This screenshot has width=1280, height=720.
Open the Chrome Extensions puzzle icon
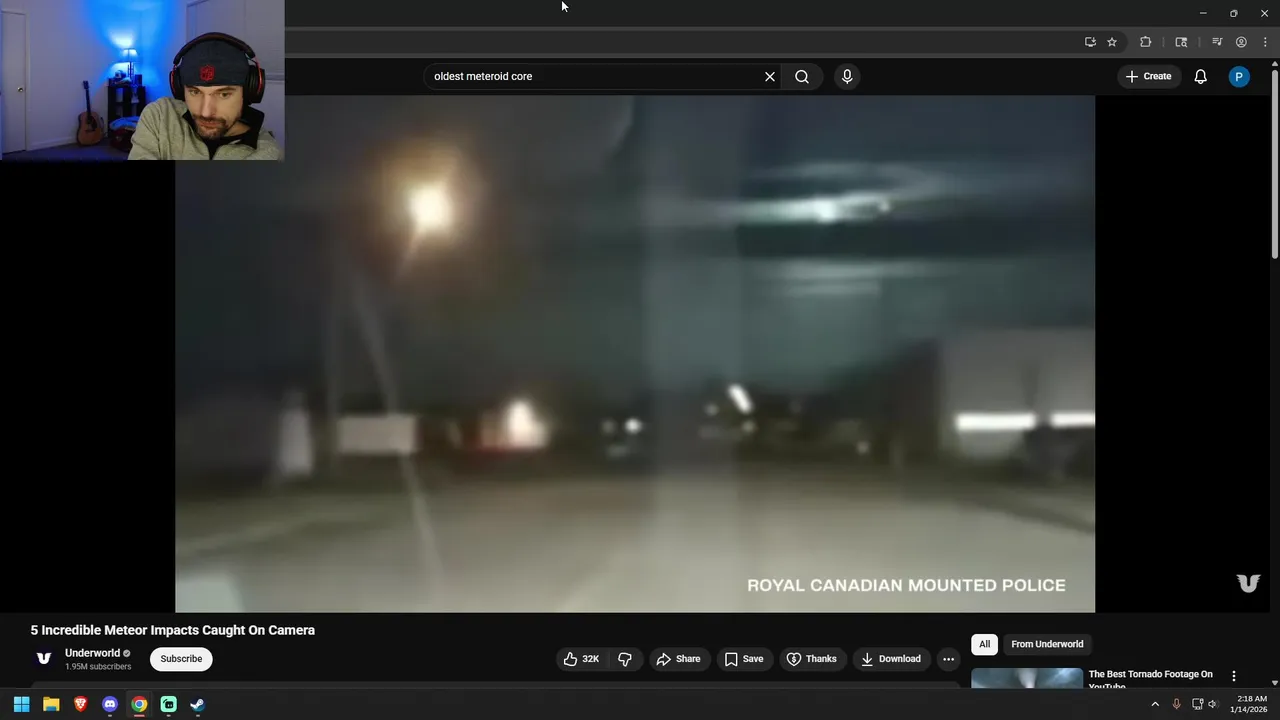pyautogui.click(x=1146, y=42)
